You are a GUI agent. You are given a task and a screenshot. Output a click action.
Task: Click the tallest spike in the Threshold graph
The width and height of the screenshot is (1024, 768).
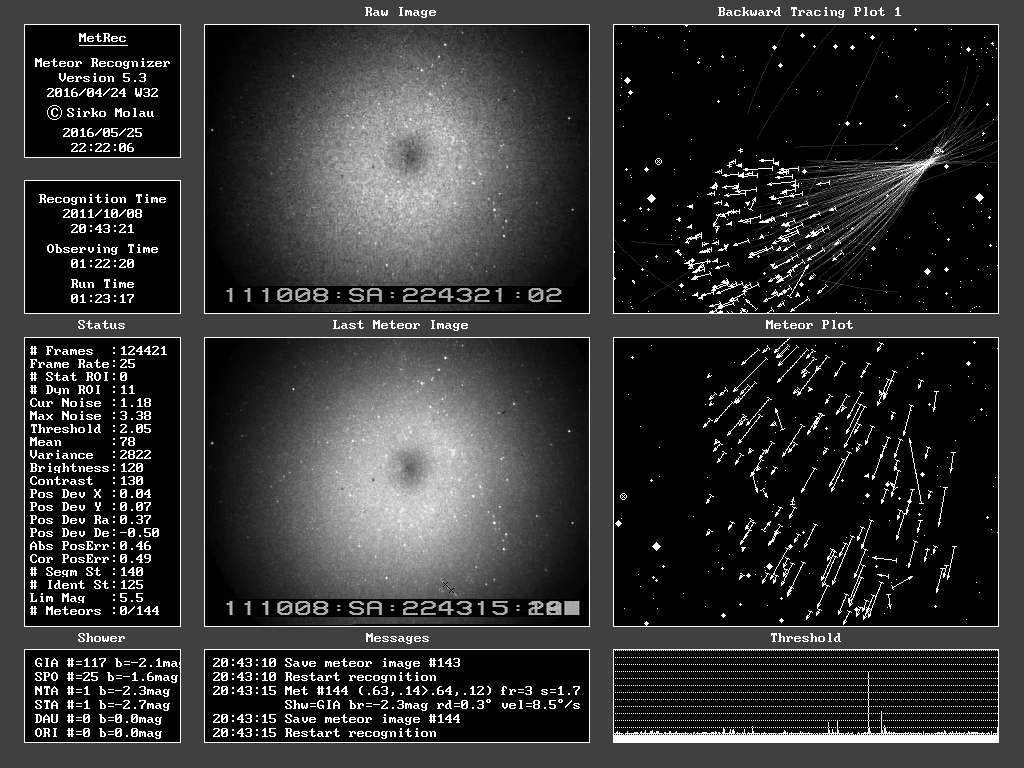tap(868, 705)
